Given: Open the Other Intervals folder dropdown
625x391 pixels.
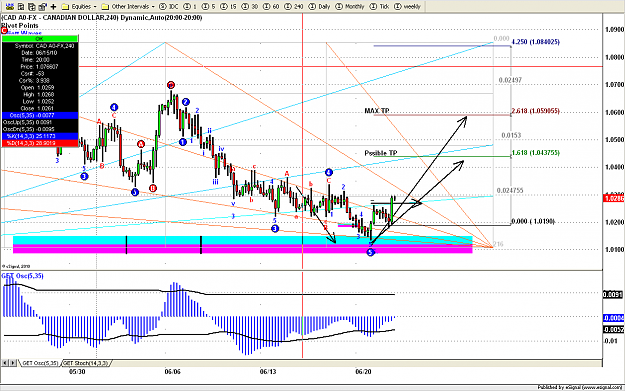Looking at the screenshot, I should pos(128,6).
